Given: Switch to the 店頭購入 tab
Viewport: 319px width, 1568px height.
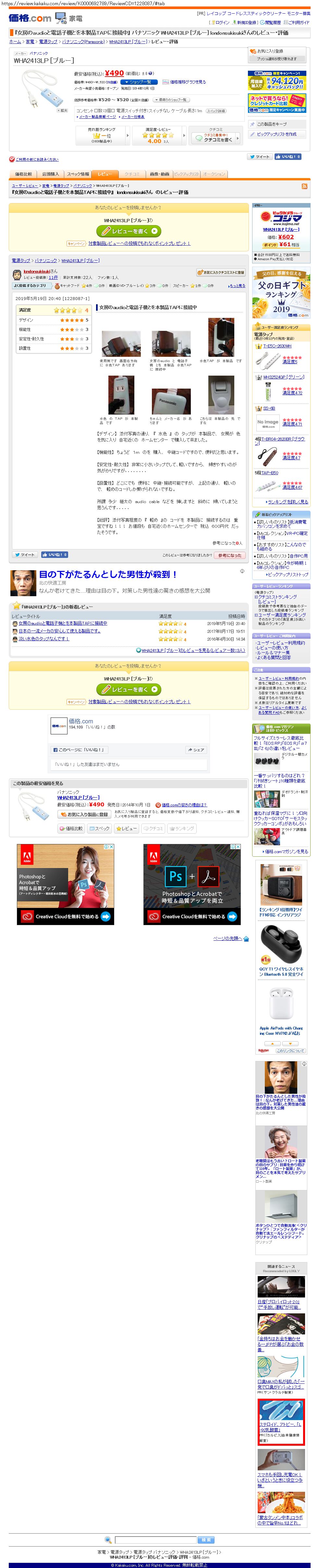Looking at the screenshot, I should [x=50, y=174].
